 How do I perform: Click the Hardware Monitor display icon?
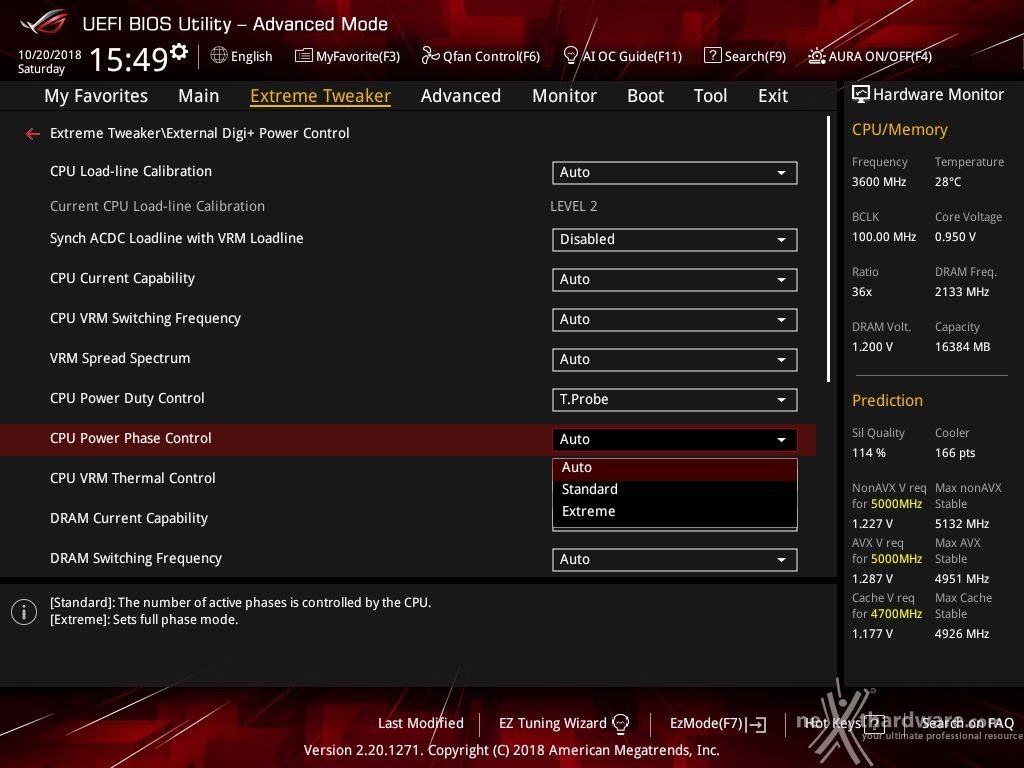coord(861,95)
